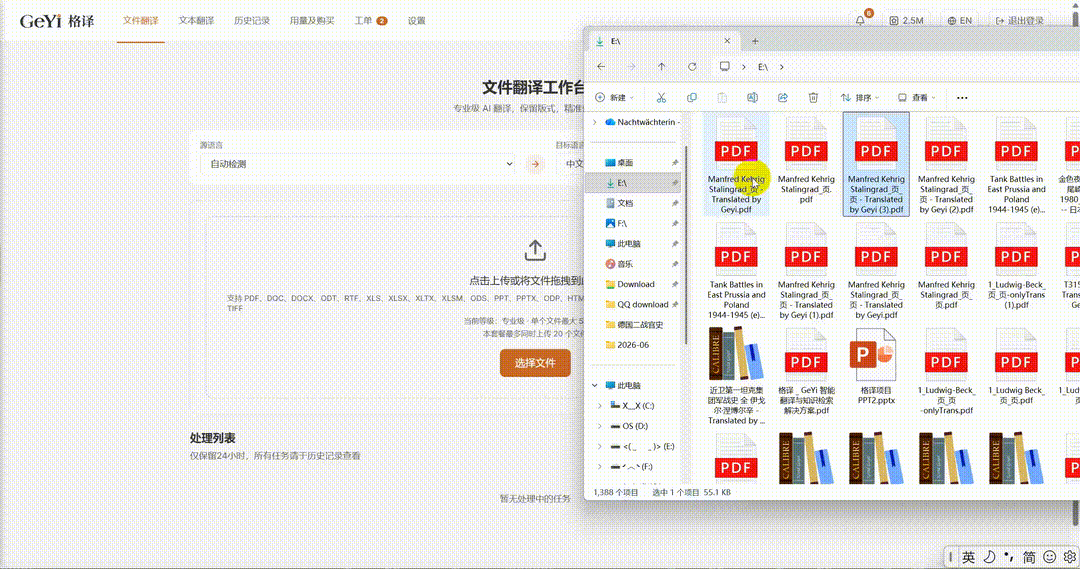
Task: Select file Translated by Geyi (2).pdf
Action: [x=946, y=165]
